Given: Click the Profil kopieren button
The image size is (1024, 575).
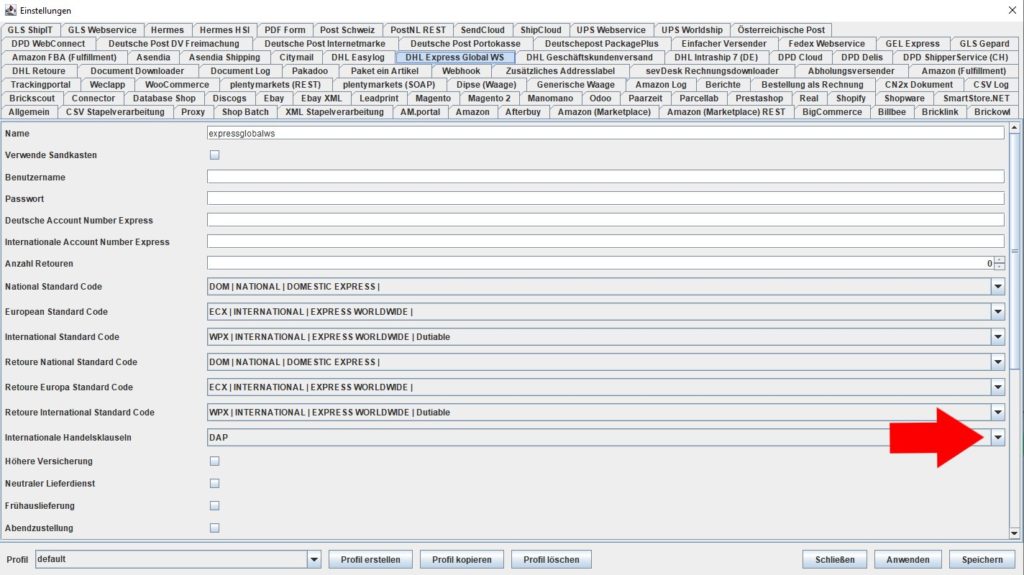Looking at the screenshot, I should (462, 559).
